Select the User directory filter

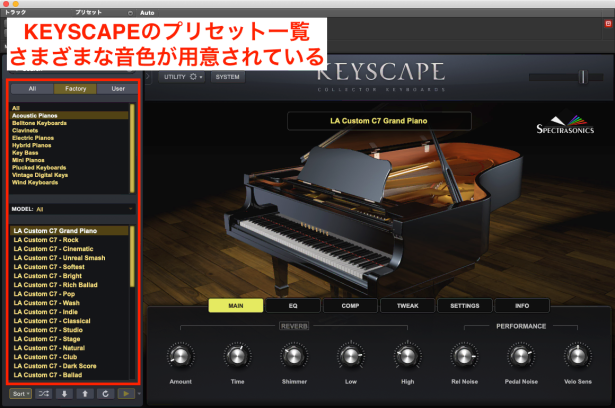coord(118,89)
